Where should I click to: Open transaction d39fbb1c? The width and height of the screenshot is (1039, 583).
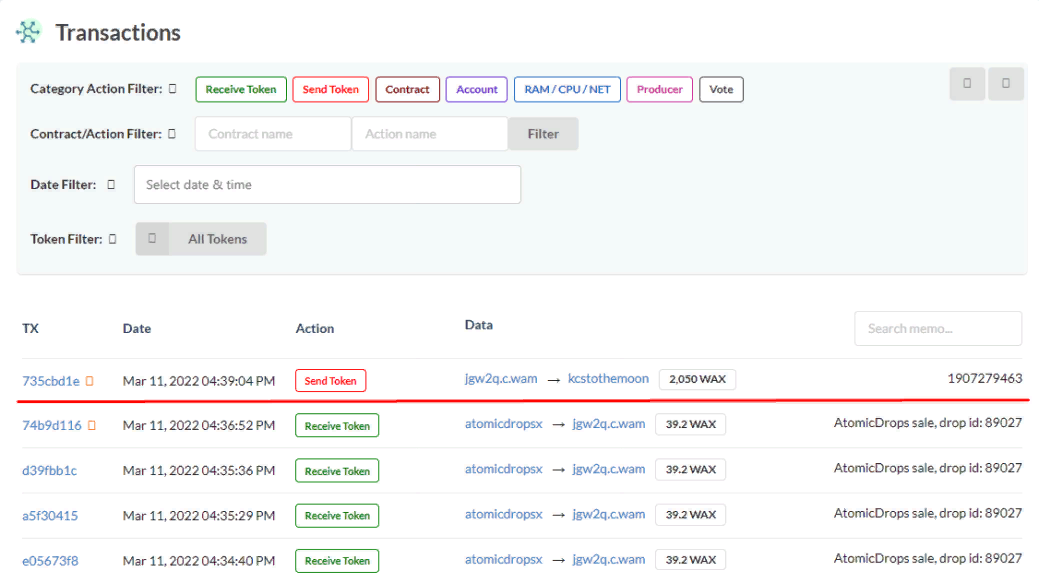[x=50, y=470]
